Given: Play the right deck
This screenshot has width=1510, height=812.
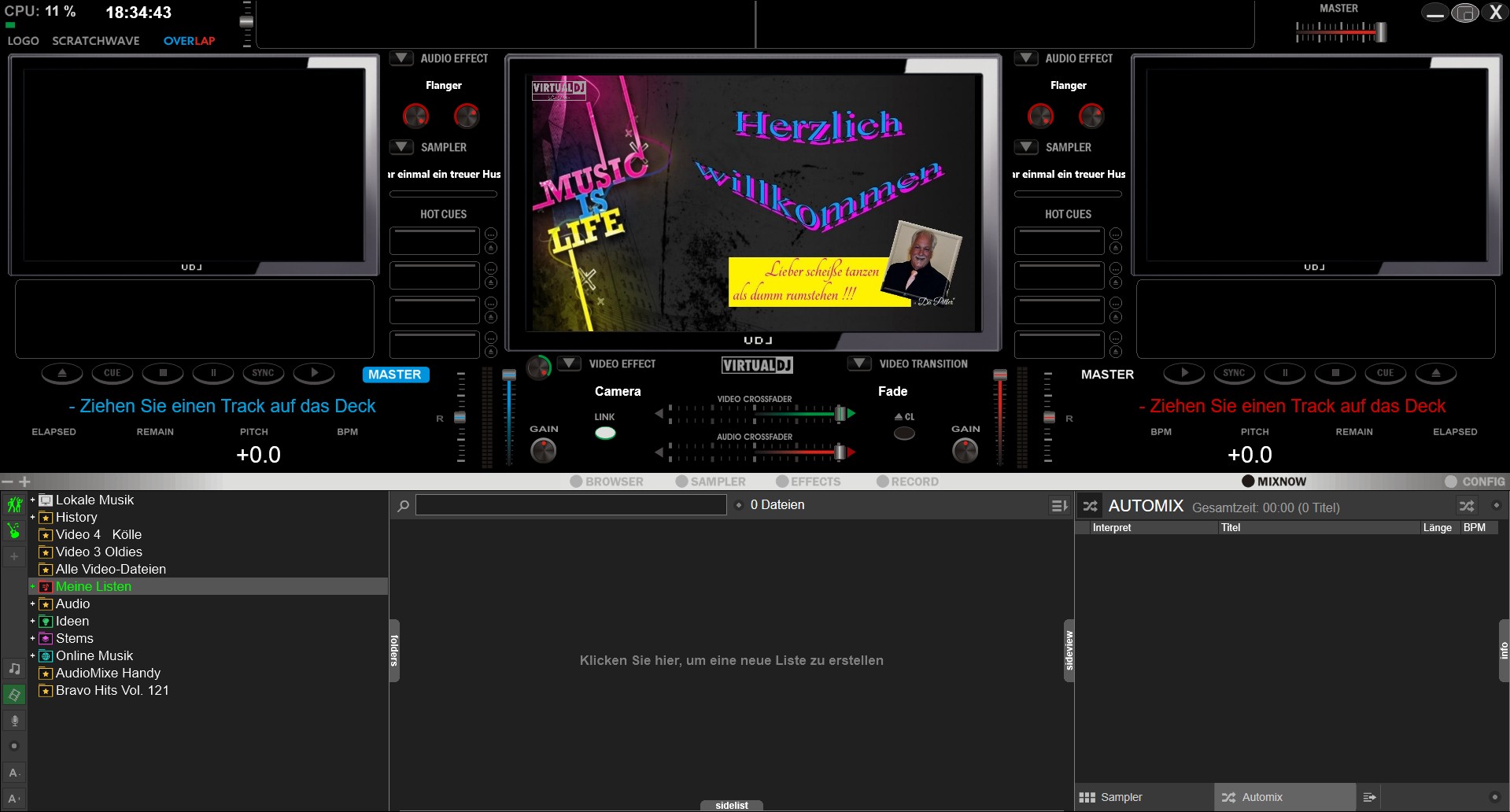Looking at the screenshot, I should (x=1184, y=373).
